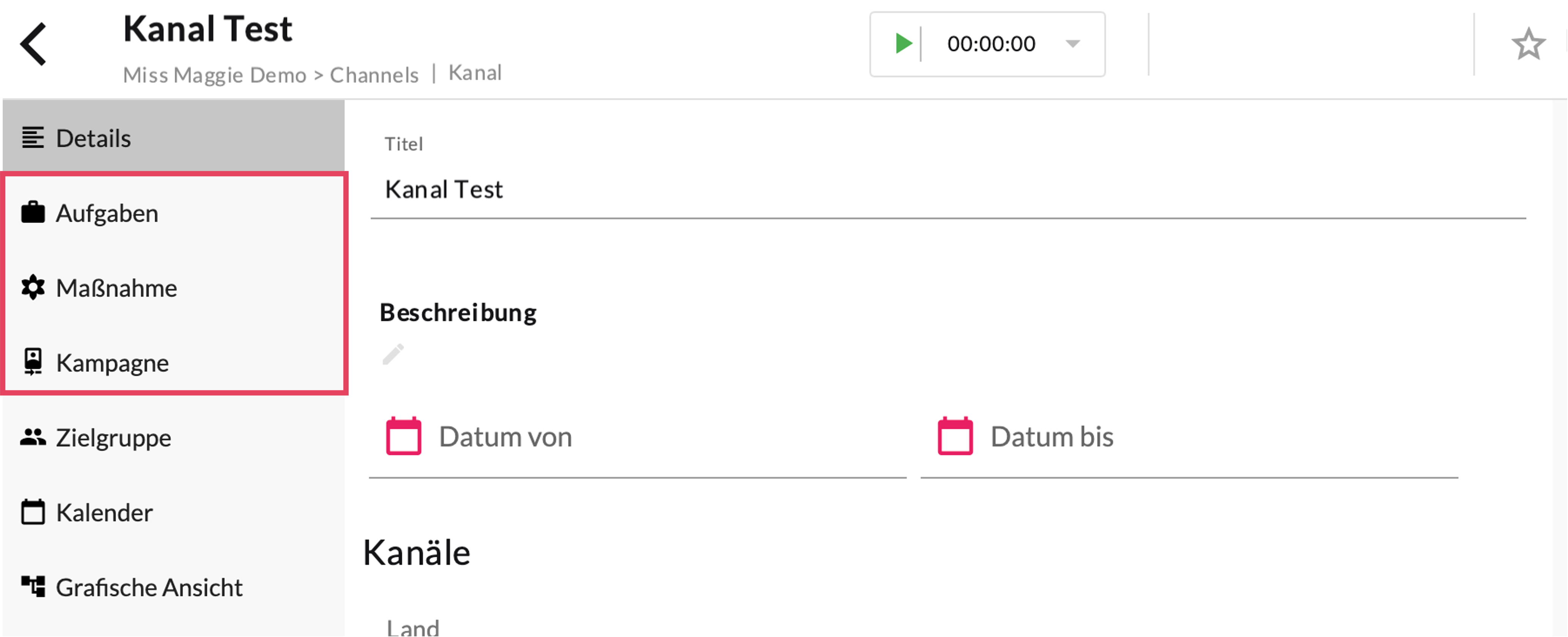Open the Details sidebar tab
This screenshot has height=637, width=1568.
93,138
